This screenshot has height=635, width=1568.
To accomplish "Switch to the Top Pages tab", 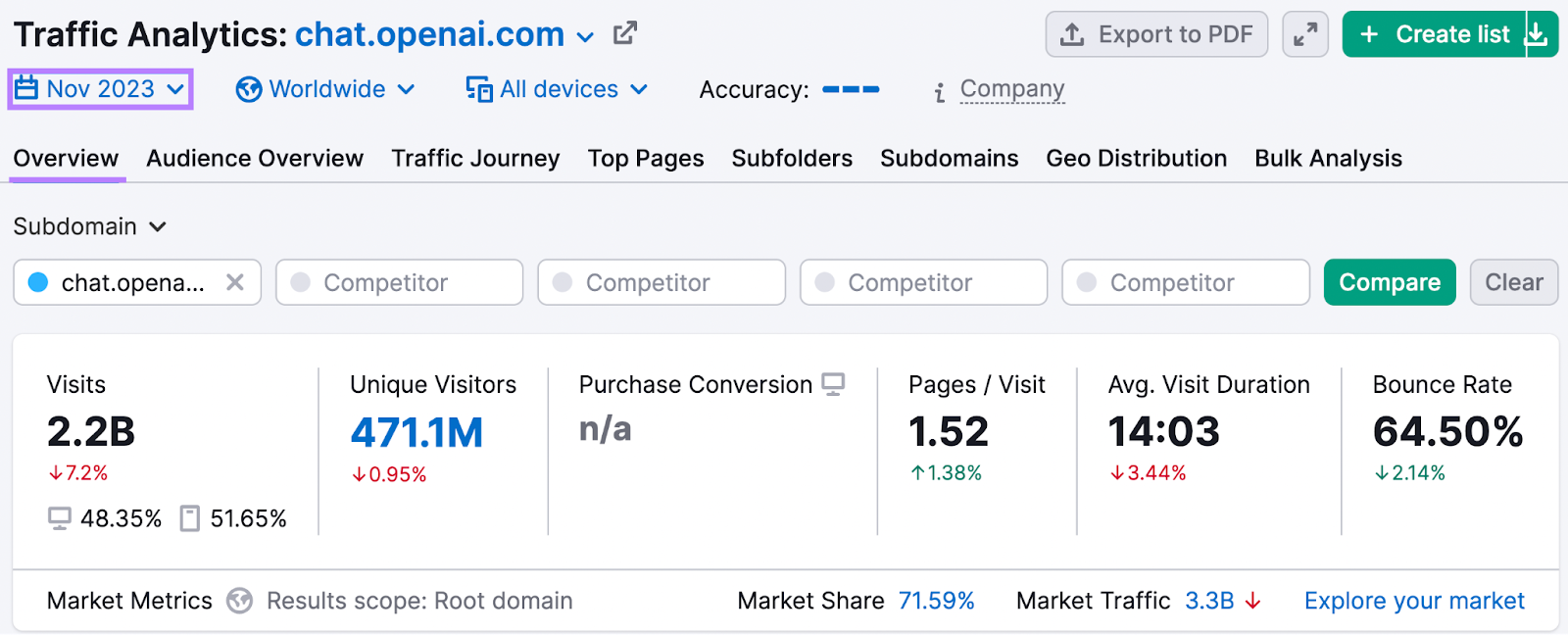I will tap(645, 158).
